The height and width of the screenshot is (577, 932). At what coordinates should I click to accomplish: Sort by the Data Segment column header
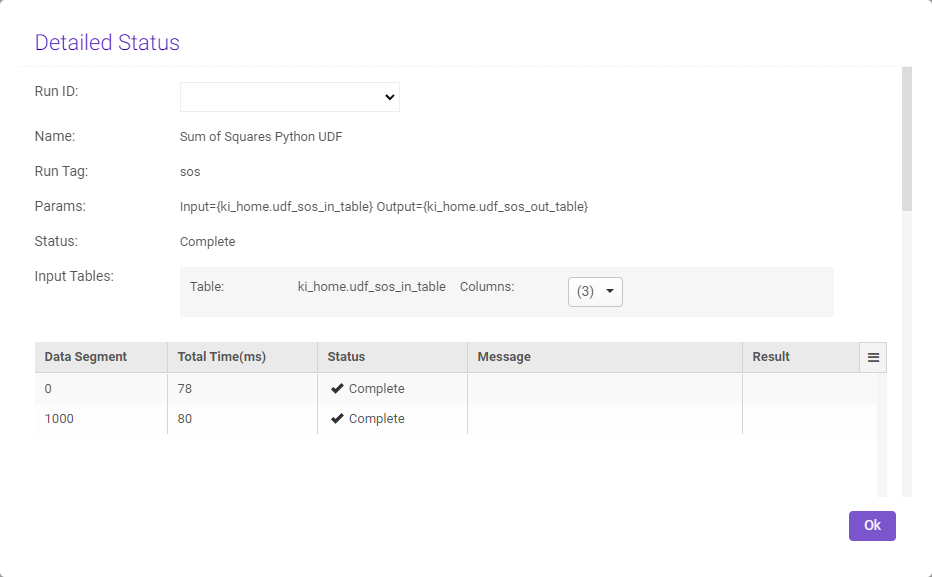click(x=84, y=356)
